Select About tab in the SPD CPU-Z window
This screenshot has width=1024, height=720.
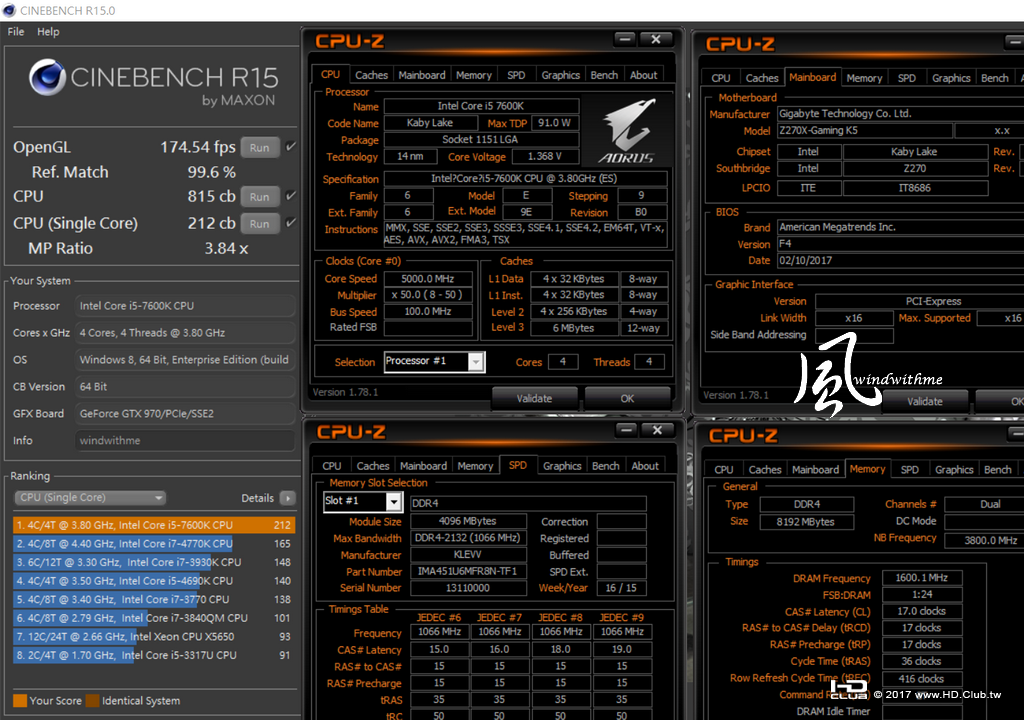(645, 466)
